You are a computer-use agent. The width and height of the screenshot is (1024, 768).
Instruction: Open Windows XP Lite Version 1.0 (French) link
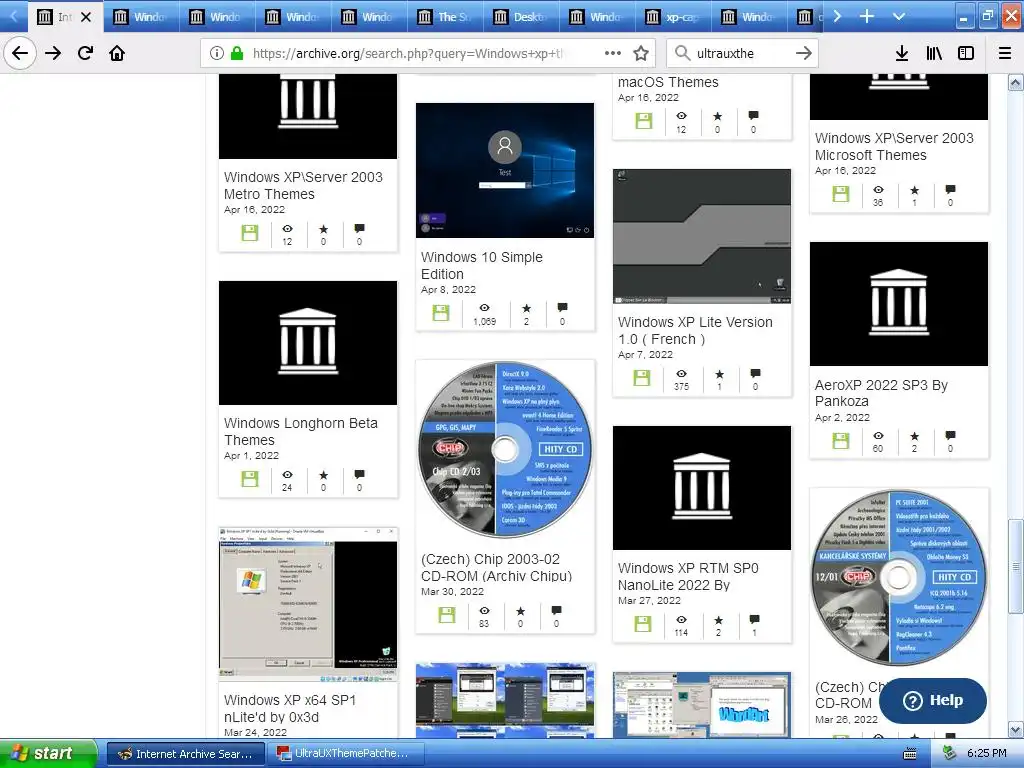(695, 330)
